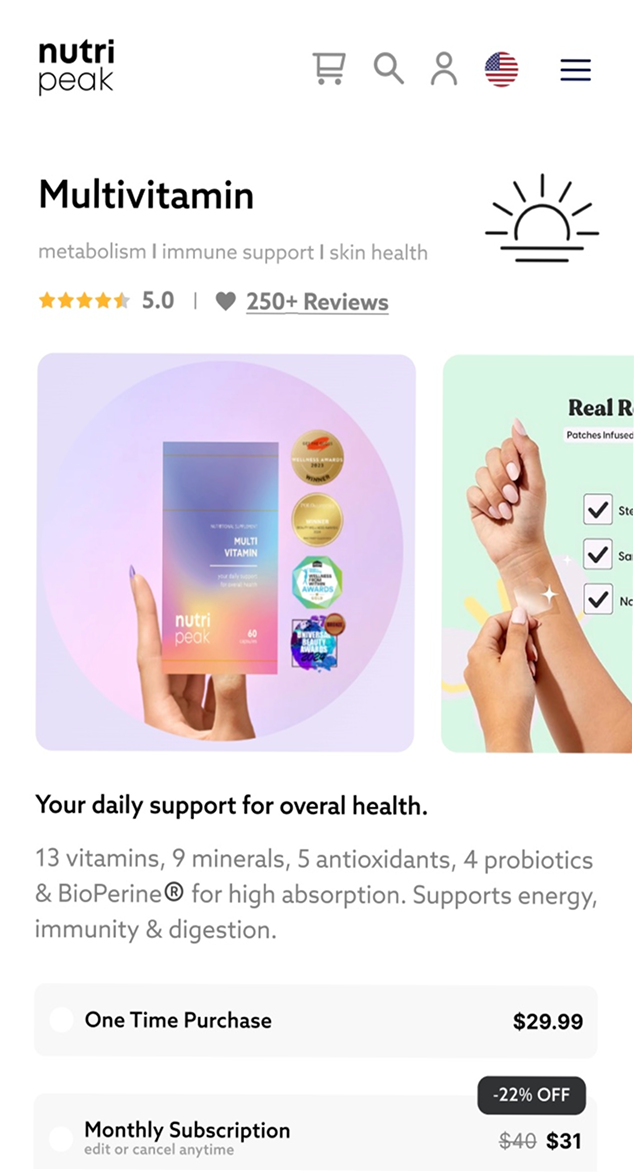This screenshot has height=1172, width=636.
Task: Click the search magnifier icon
Action: click(x=389, y=69)
